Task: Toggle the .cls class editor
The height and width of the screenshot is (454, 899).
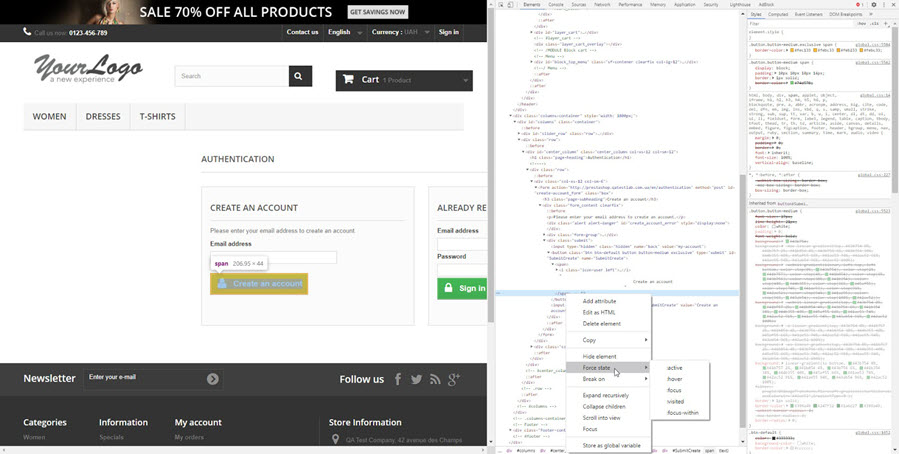Action: pos(874,24)
